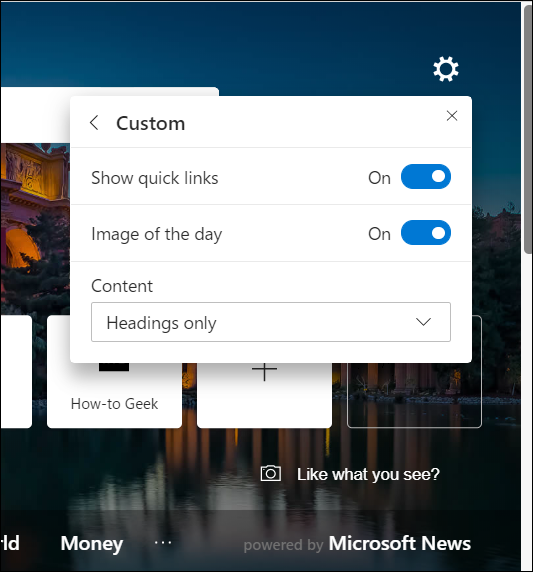Select the partially visible World tab

click(10, 543)
